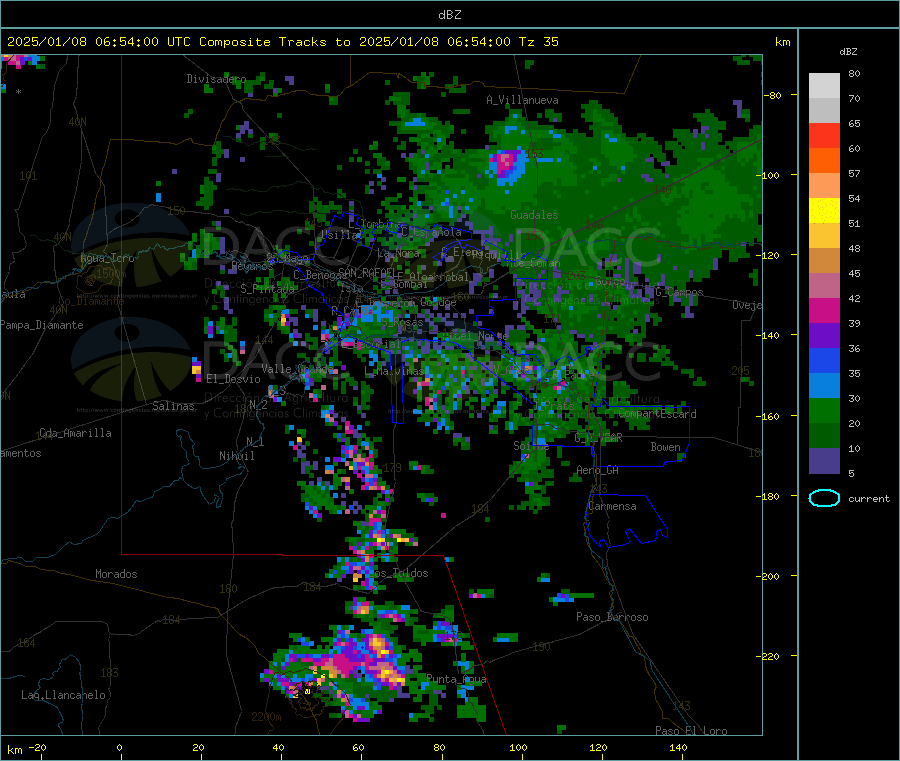Select the 'Punta_Agua' label
The width and height of the screenshot is (900, 761).
click(456, 679)
